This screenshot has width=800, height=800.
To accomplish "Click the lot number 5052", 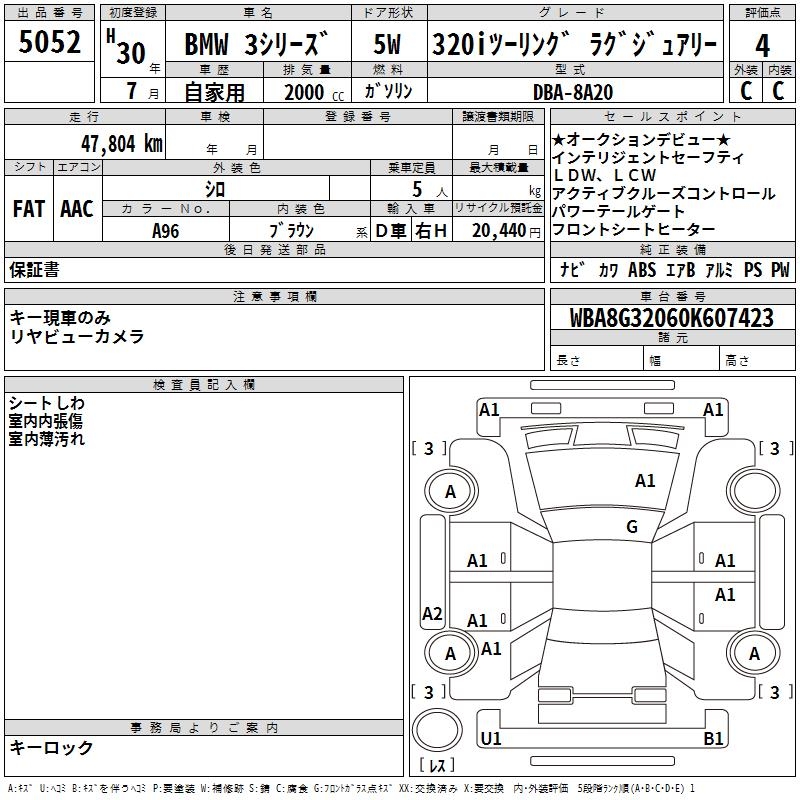I will (50, 44).
